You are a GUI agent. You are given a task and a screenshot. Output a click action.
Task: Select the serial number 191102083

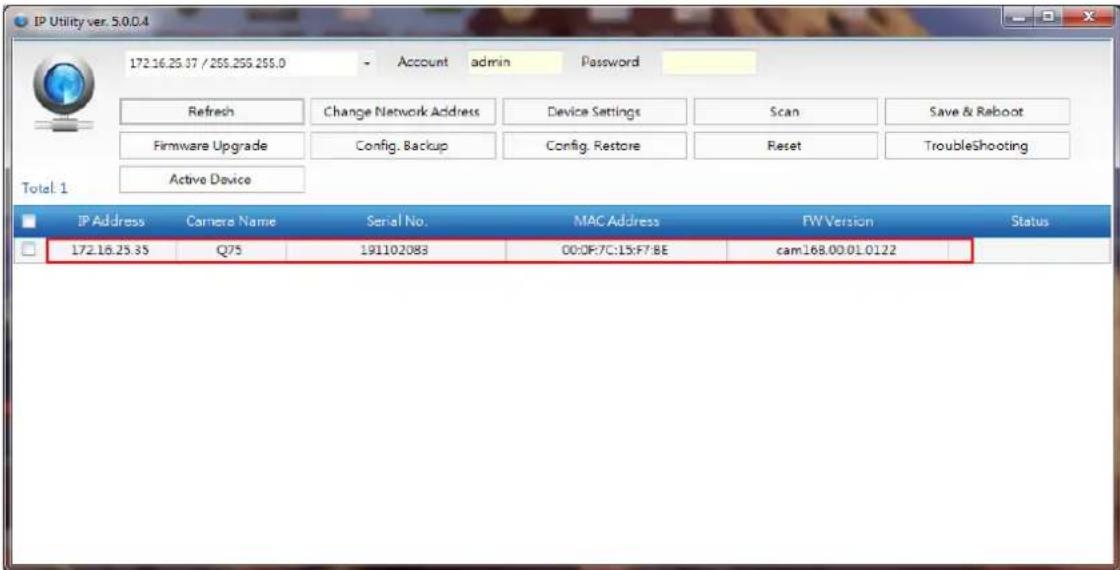tap(396, 250)
